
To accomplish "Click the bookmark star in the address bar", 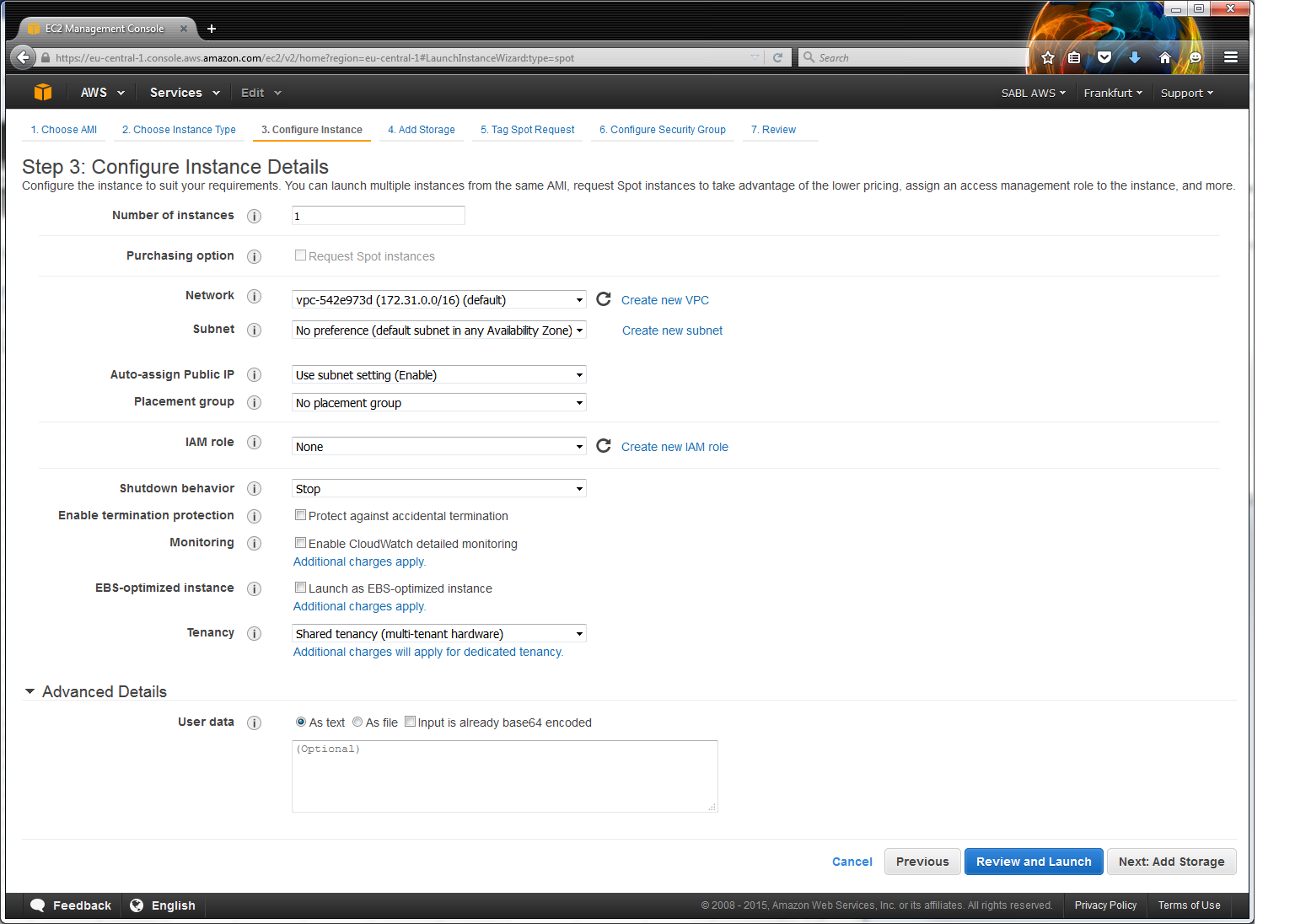I will (x=1047, y=56).
